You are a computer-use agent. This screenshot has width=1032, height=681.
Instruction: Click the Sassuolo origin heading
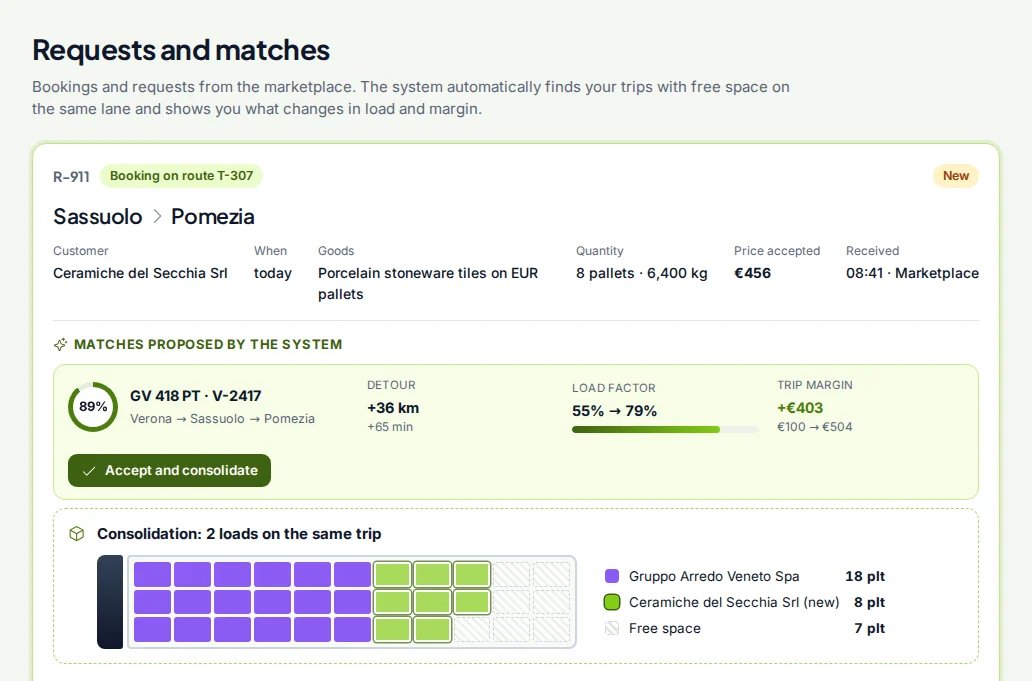[97, 216]
